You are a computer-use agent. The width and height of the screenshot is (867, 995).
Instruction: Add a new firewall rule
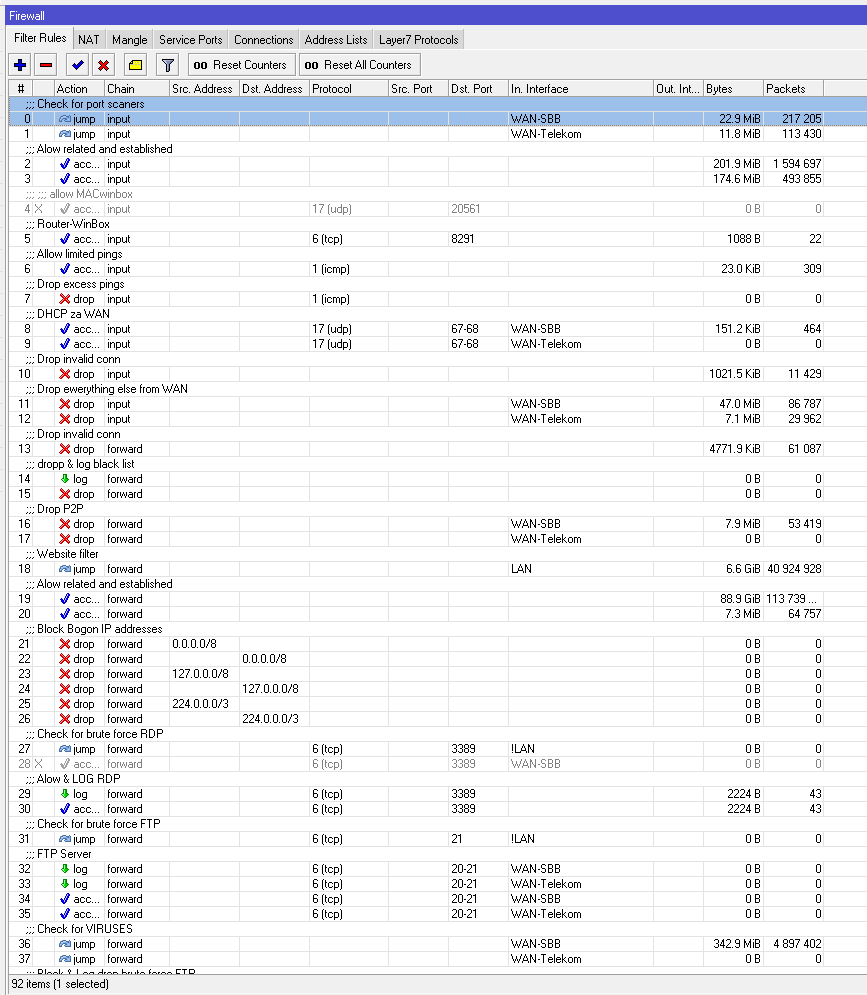tap(19, 64)
